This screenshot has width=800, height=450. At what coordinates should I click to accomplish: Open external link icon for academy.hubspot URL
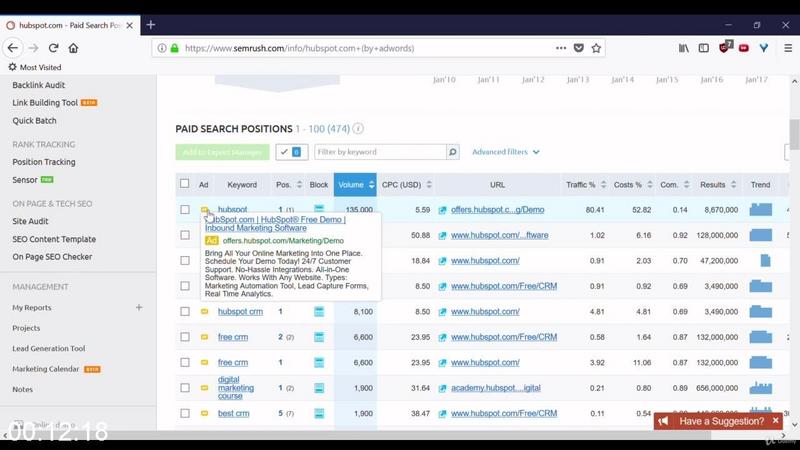[442, 388]
